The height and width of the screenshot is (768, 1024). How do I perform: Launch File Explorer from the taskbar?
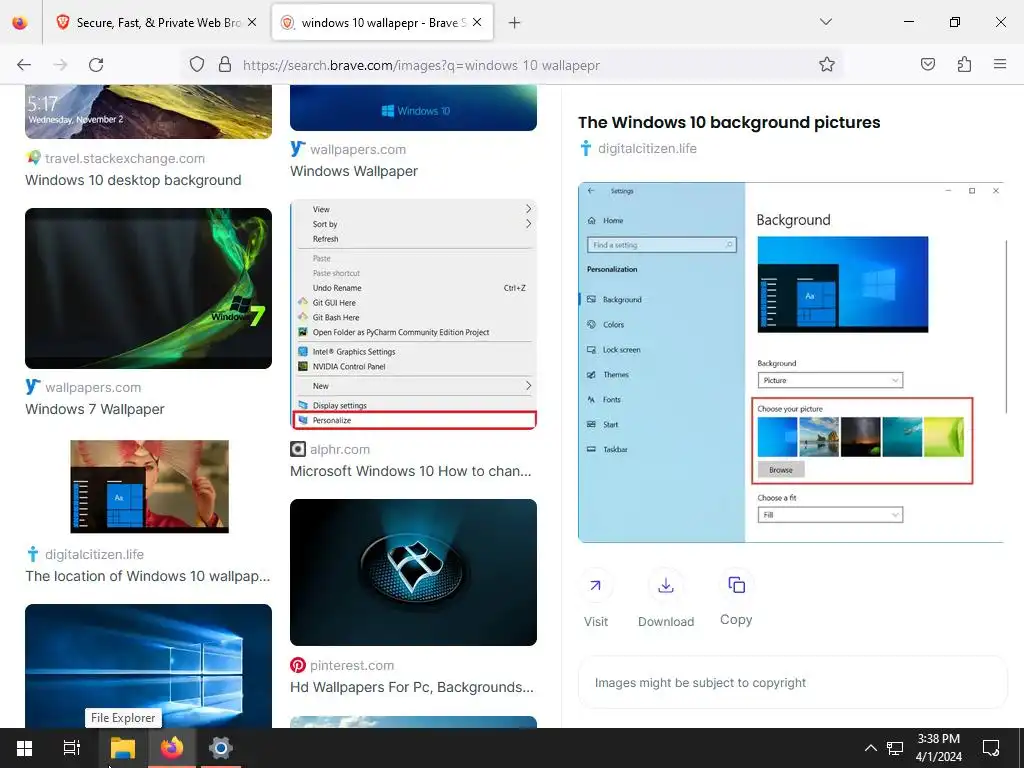[x=122, y=748]
